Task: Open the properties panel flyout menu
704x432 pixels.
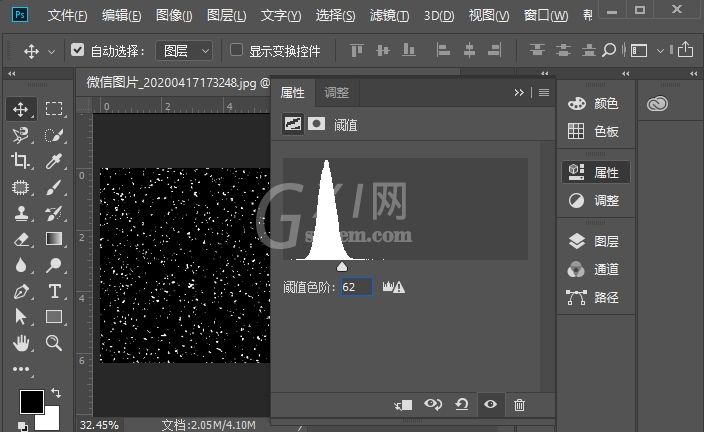Action: (544, 93)
